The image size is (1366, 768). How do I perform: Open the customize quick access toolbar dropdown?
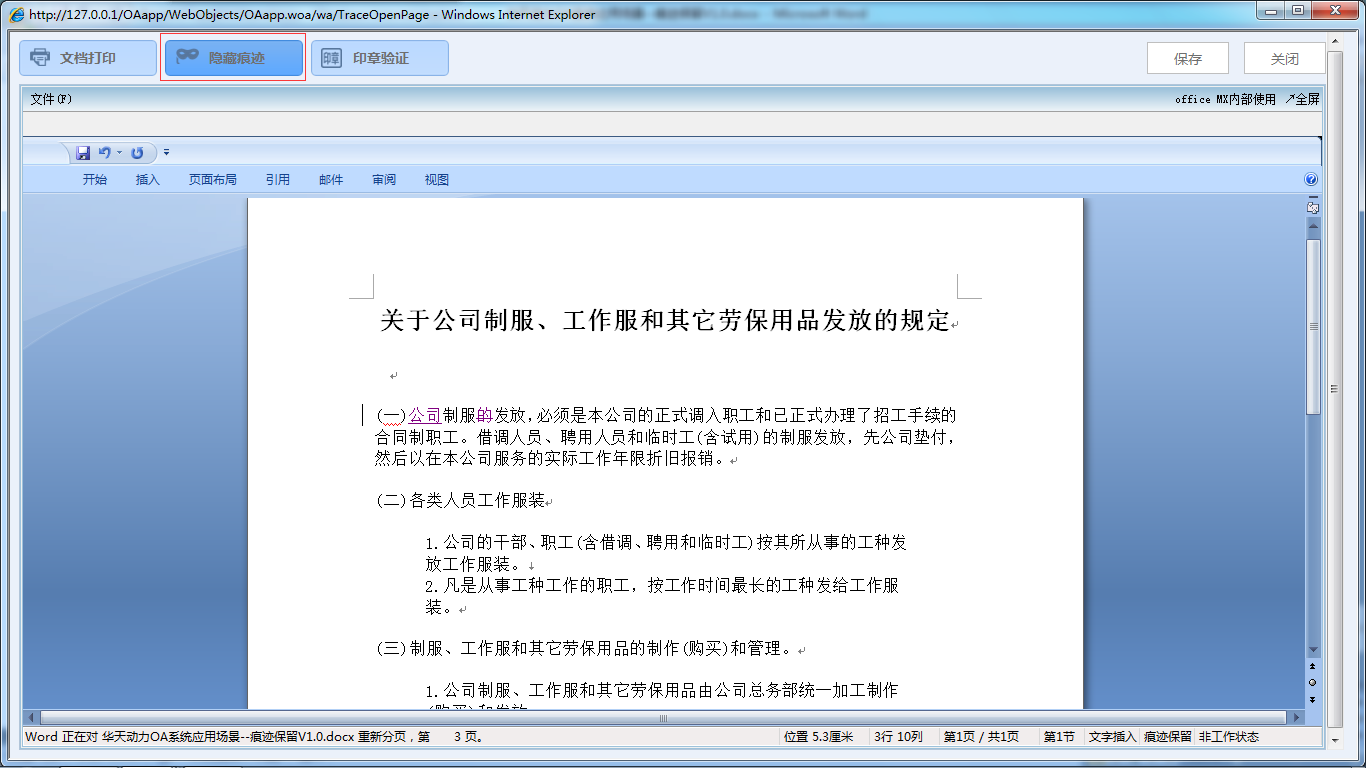coord(166,152)
